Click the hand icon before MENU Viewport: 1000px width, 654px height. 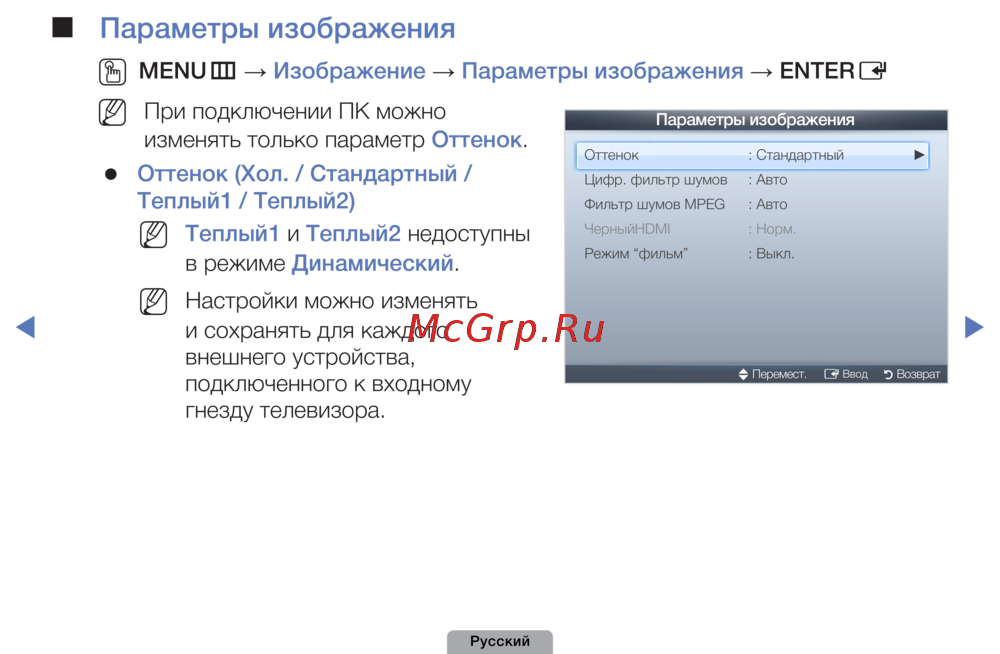(114, 72)
